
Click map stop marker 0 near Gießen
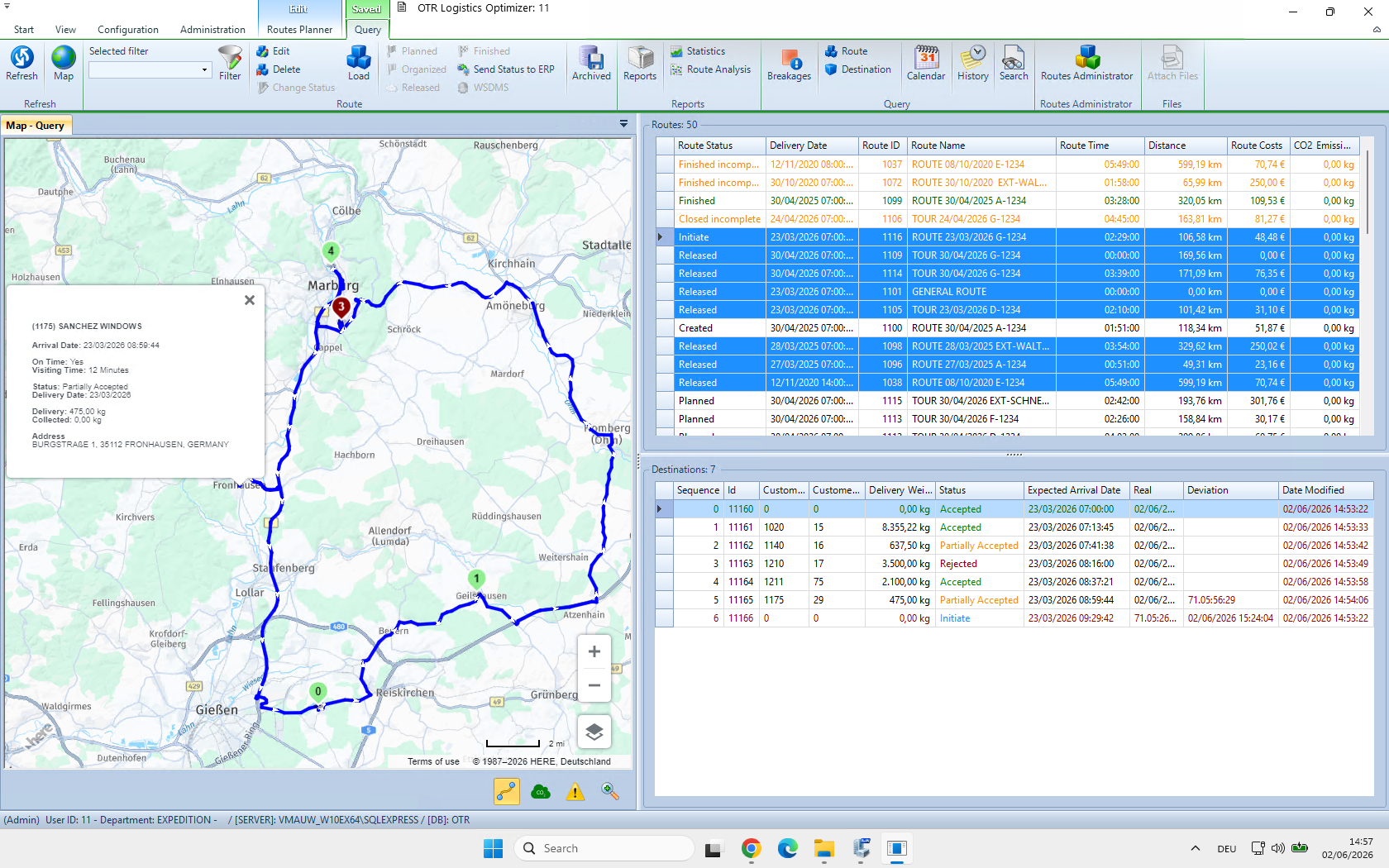pyautogui.click(x=317, y=692)
